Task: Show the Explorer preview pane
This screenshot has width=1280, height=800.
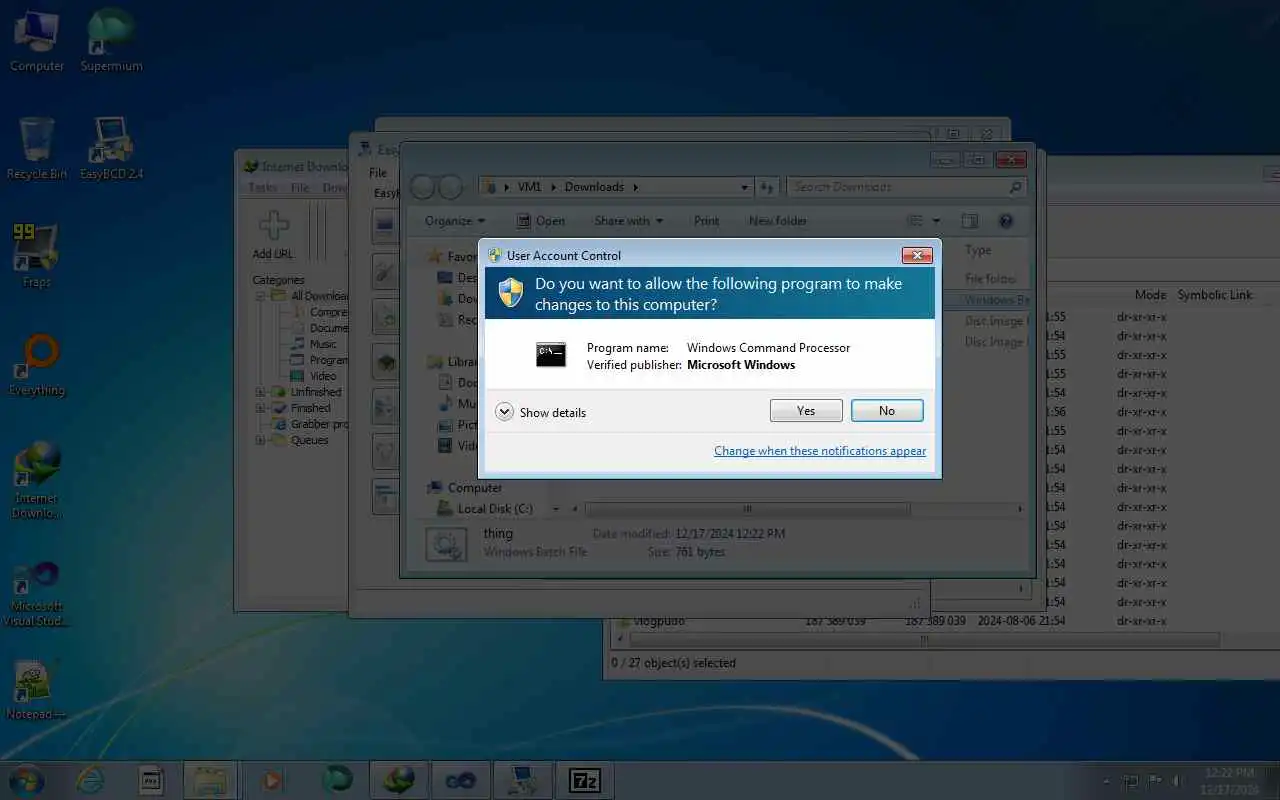Action: (969, 221)
